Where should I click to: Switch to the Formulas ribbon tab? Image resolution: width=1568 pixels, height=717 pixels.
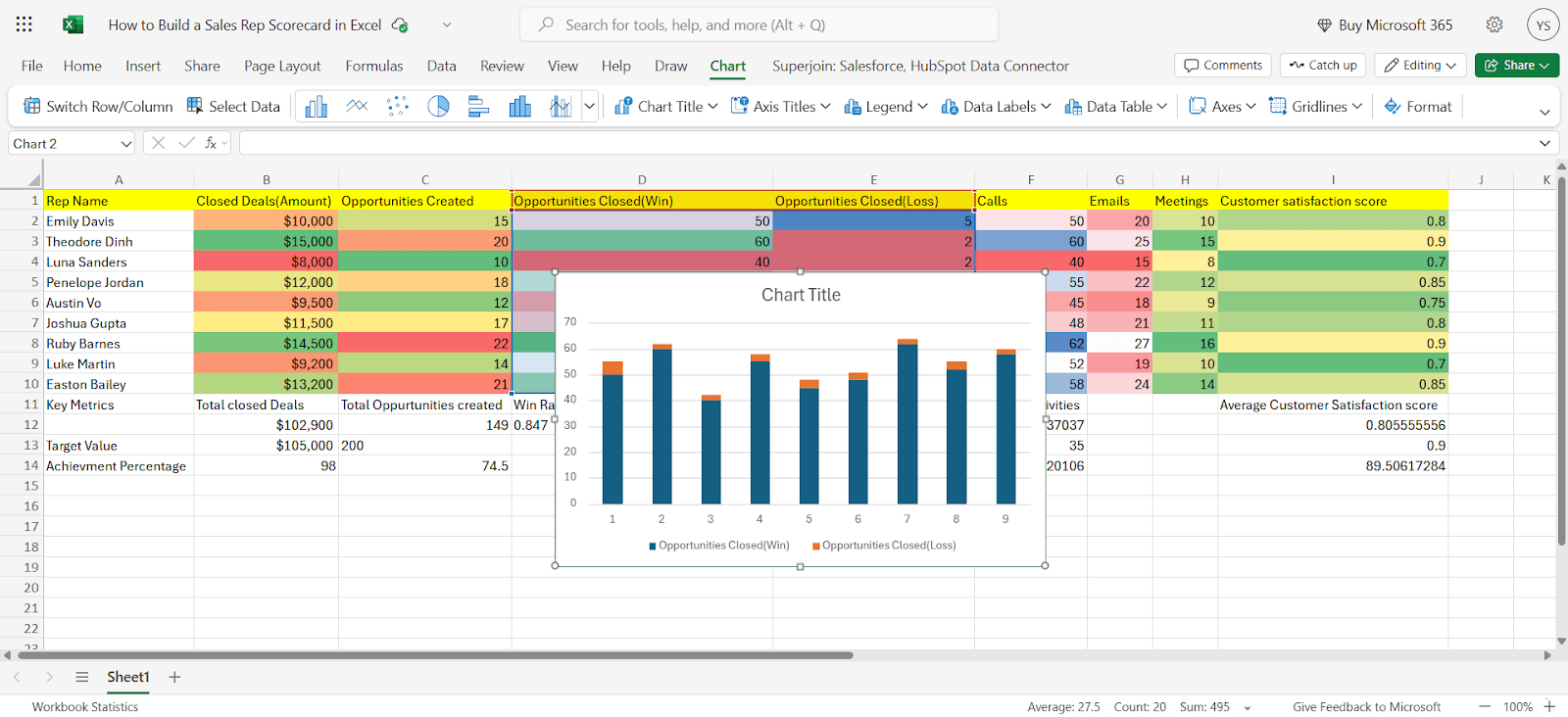(373, 66)
